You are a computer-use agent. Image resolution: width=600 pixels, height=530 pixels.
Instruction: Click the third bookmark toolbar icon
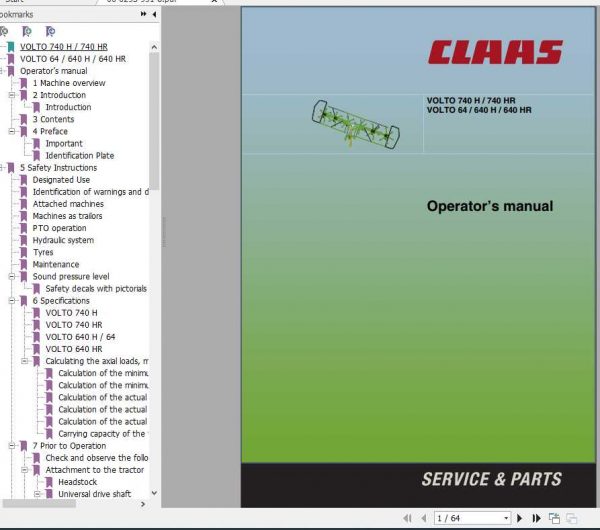(50, 31)
